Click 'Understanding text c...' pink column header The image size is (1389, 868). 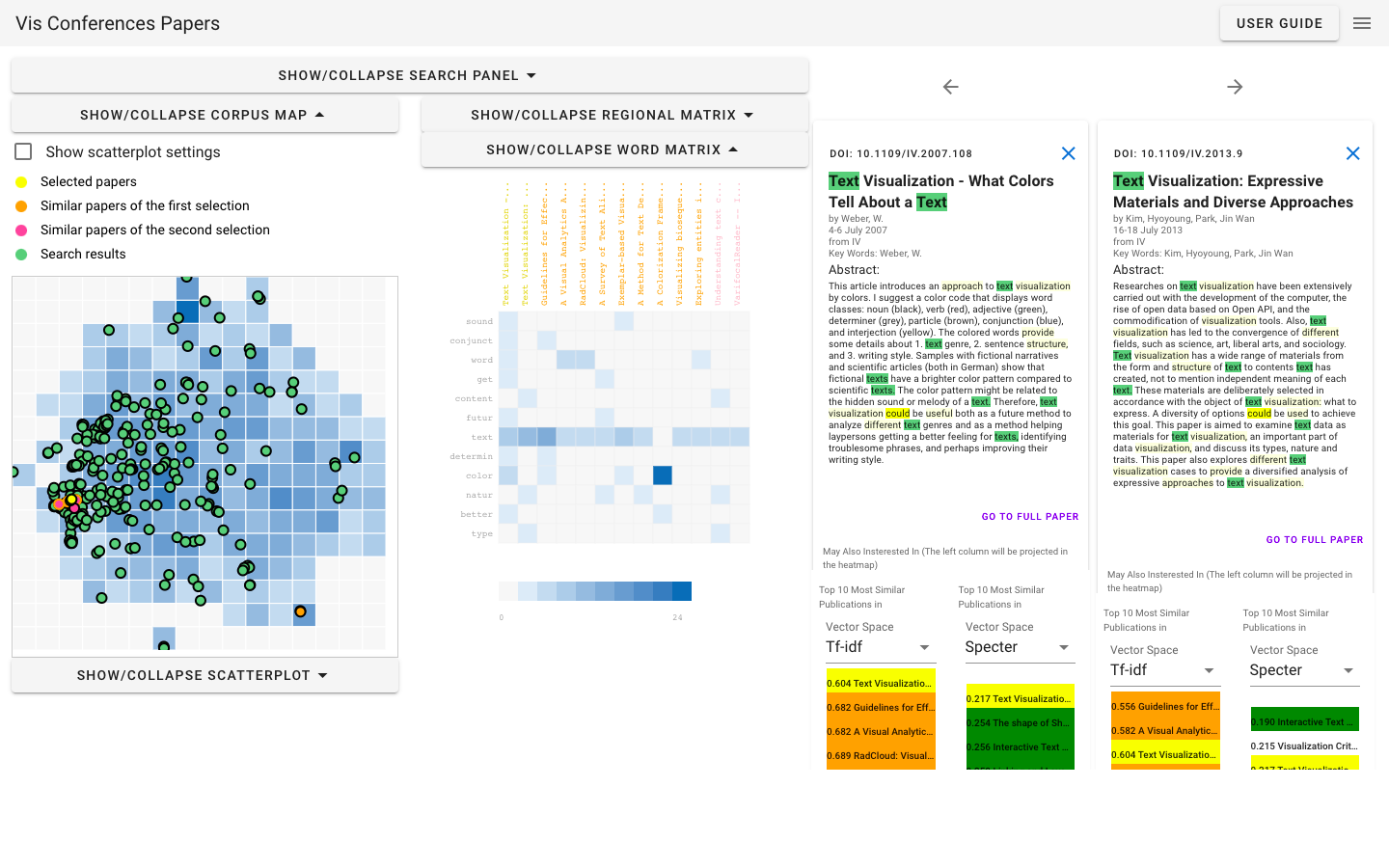pyautogui.click(x=719, y=242)
